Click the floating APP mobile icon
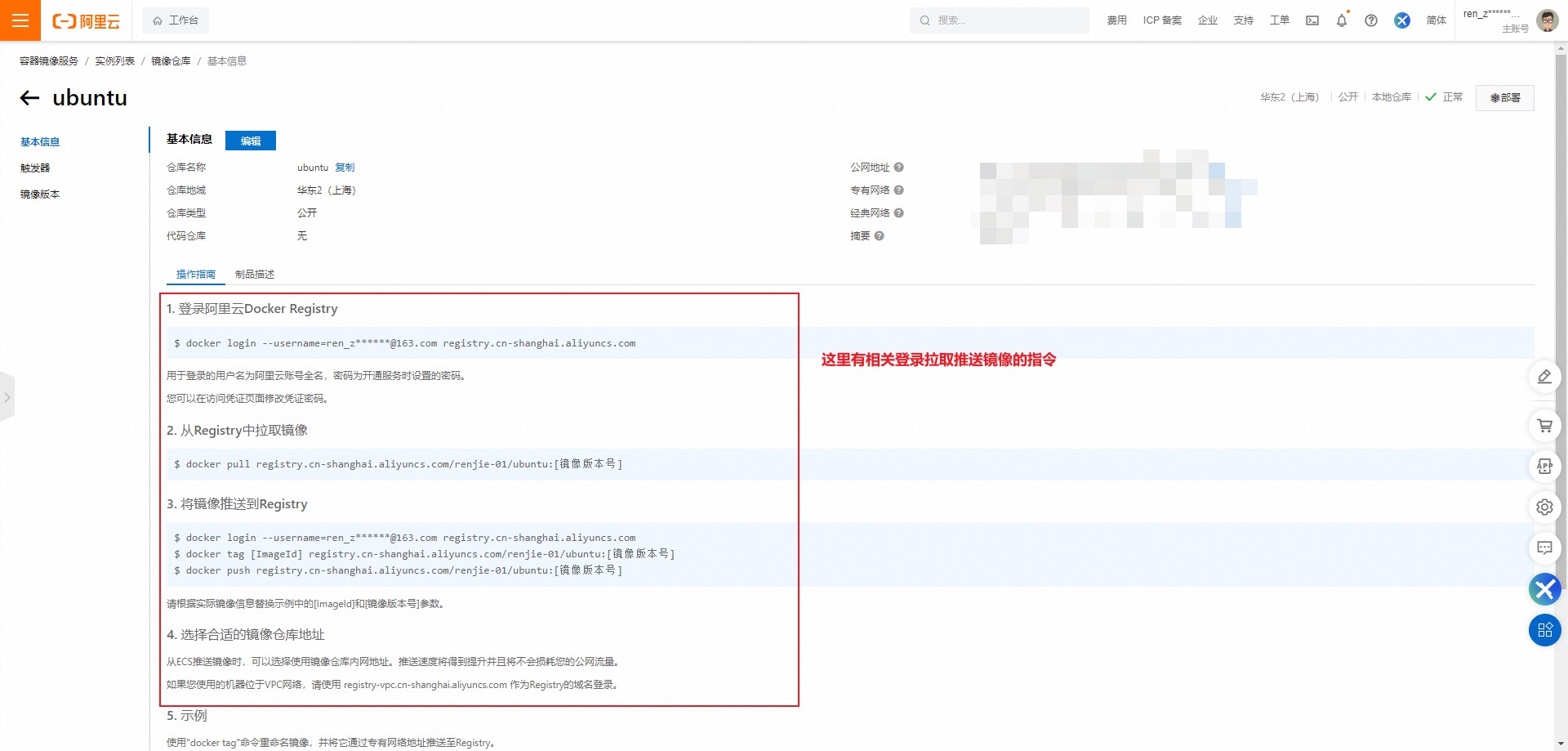Viewport: 1568px width, 751px height. 1544,467
